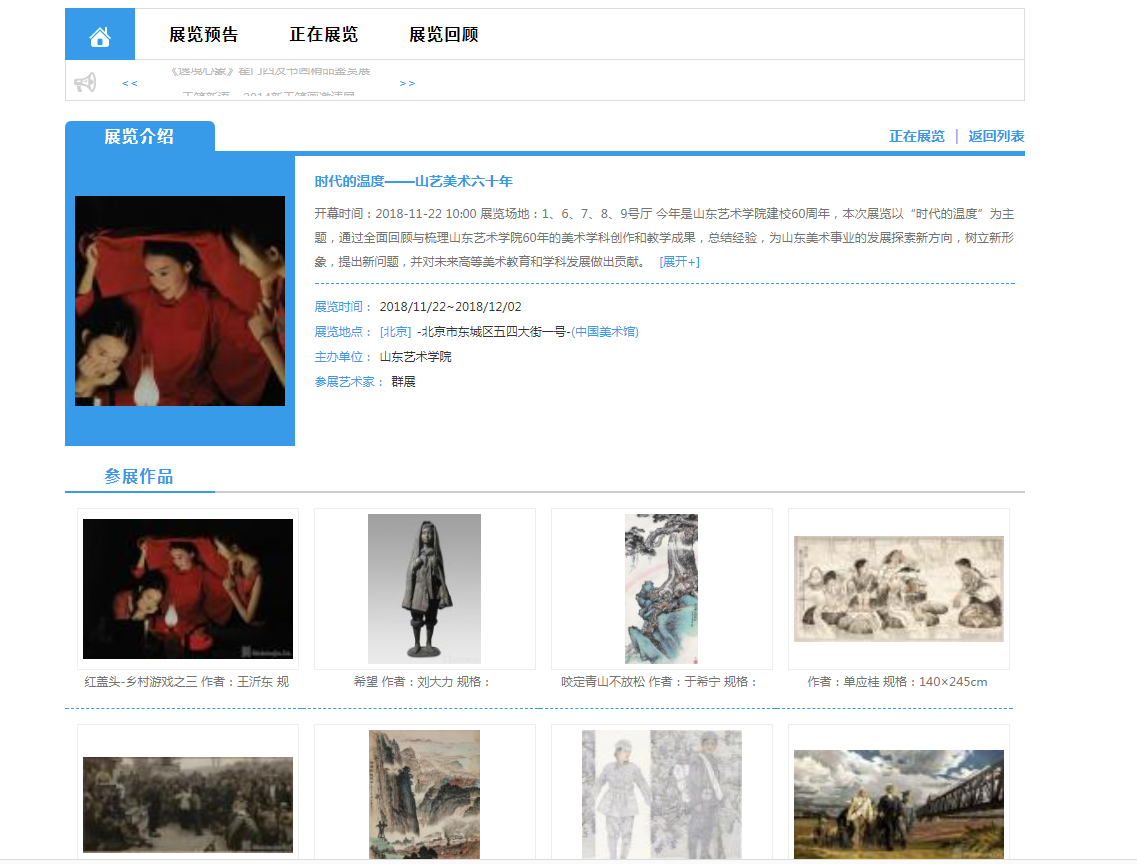Click the previous announcement arrows
This screenshot has width=1137, height=864.
click(130, 83)
